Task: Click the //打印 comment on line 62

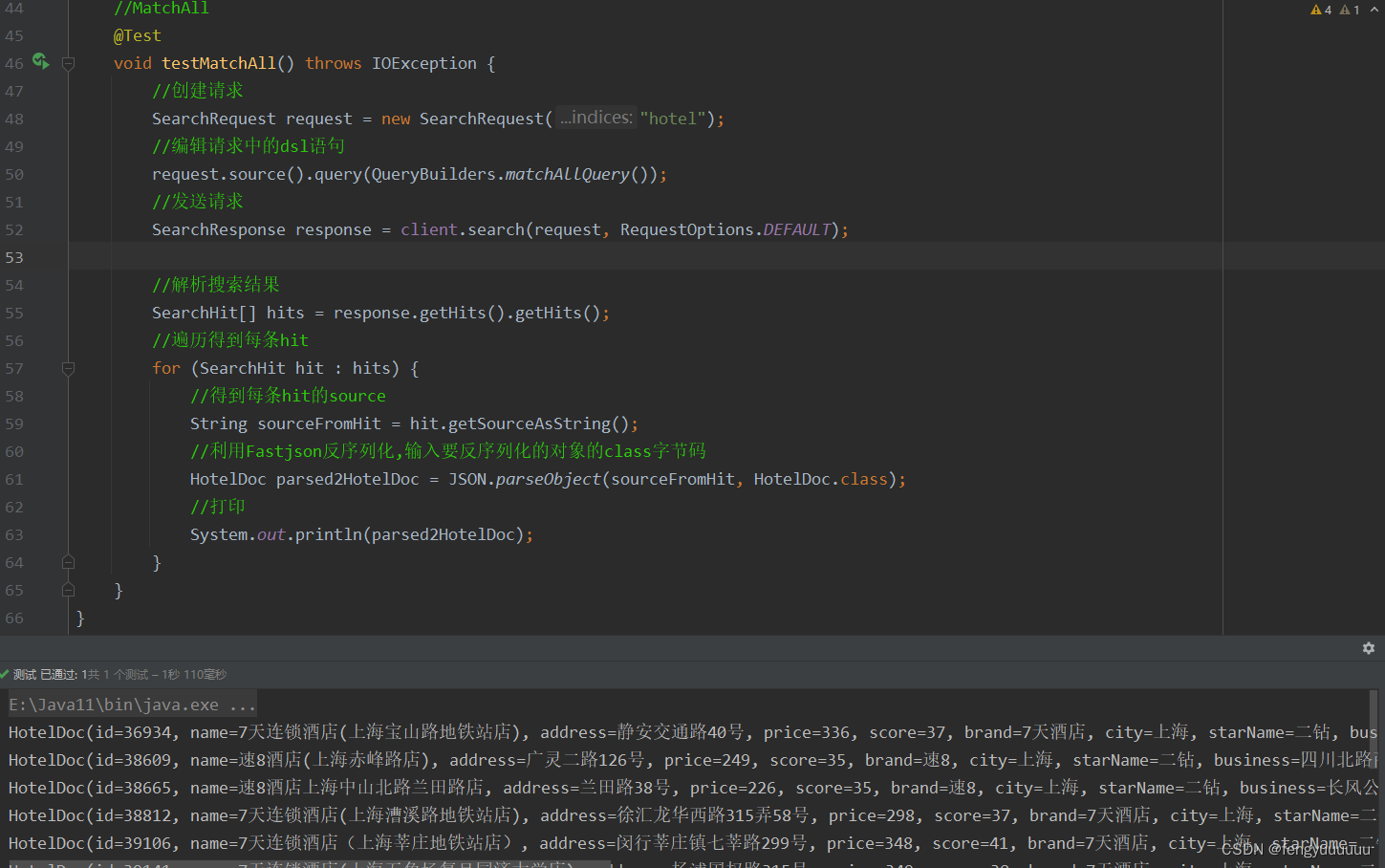Action: pyautogui.click(x=218, y=507)
